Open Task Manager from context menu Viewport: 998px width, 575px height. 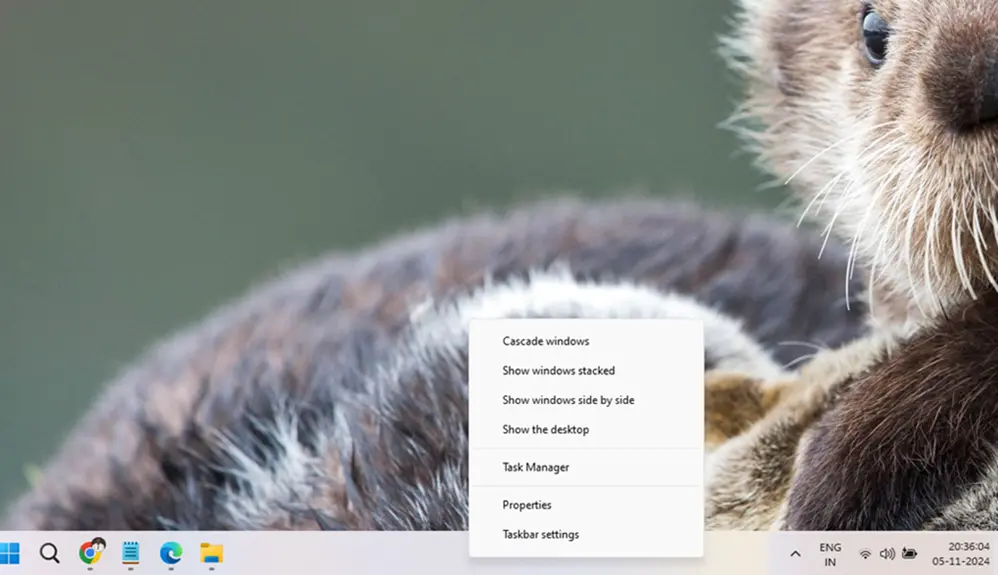[535, 467]
